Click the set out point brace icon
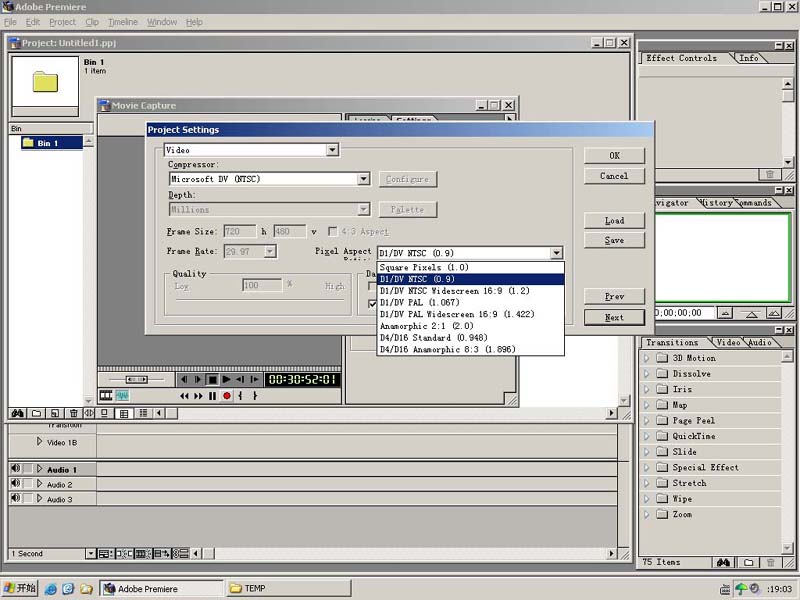The image size is (800, 600). pos(255,395)
